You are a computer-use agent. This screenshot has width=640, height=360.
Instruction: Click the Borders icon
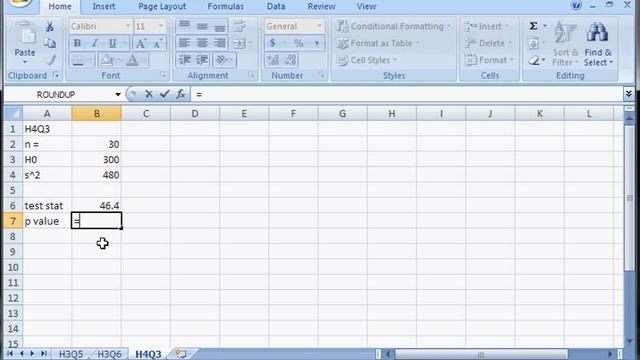point(78,61)
